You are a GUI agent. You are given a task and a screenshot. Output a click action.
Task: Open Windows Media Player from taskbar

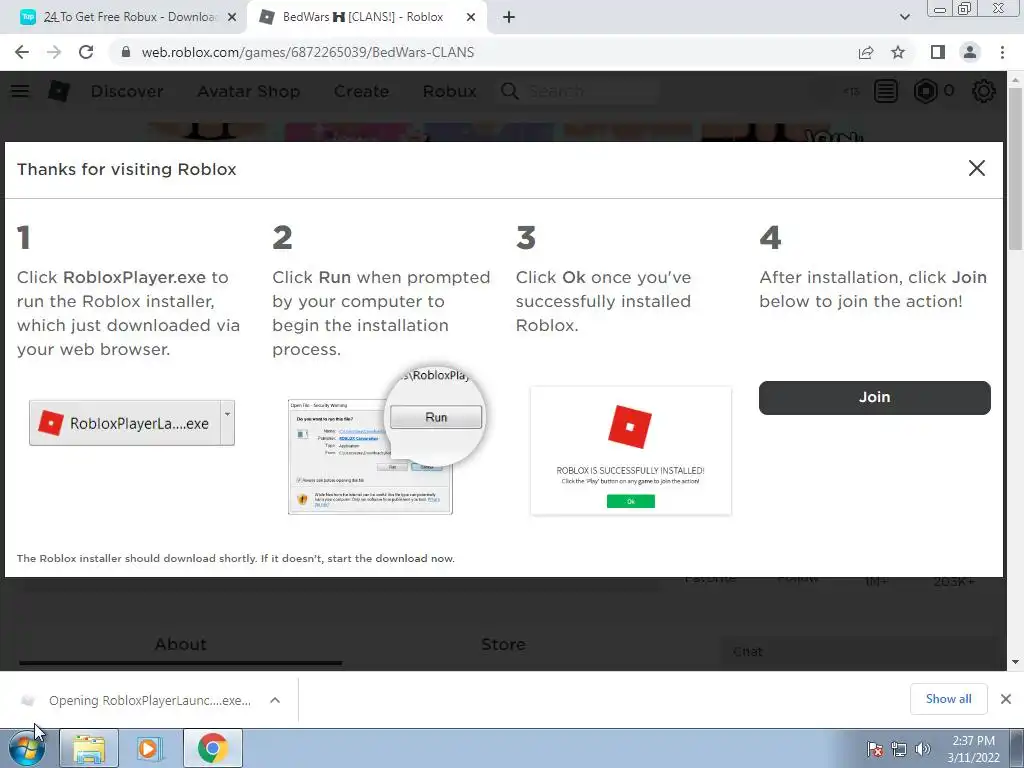pos(149,748)
